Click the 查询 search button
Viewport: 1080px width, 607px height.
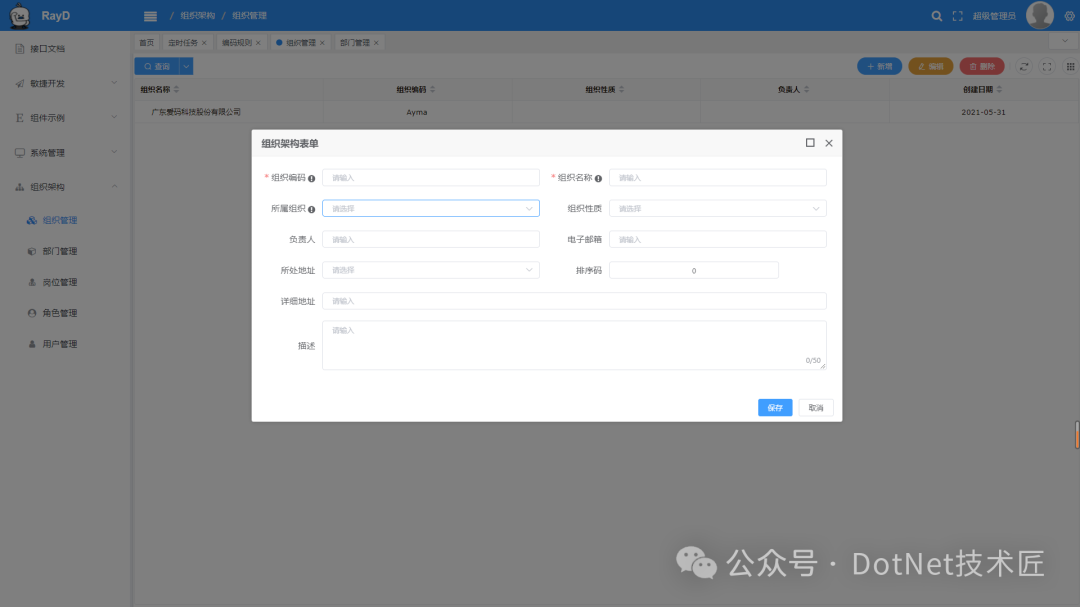157,66
